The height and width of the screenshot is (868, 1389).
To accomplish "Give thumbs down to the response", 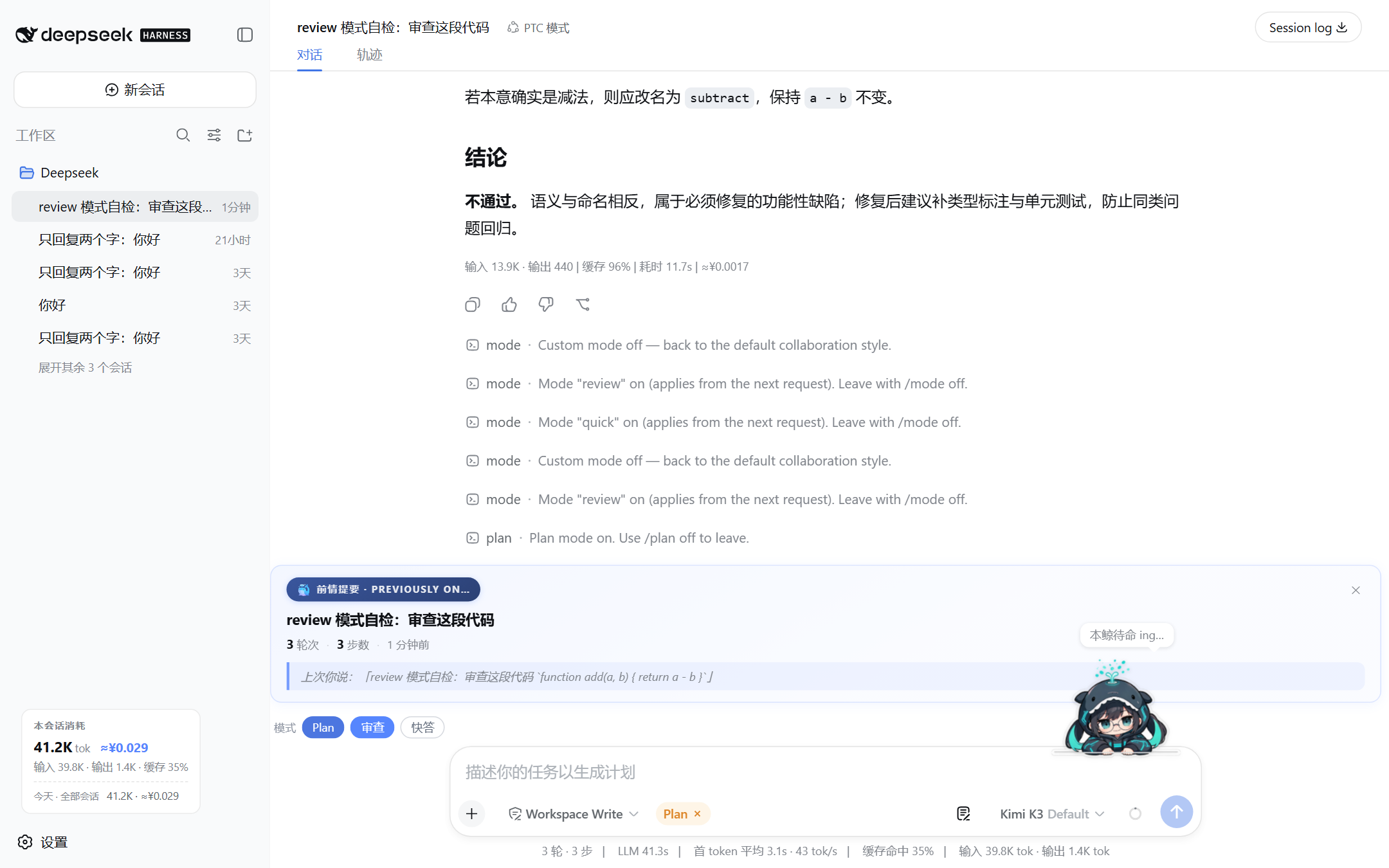I will coord(546,305).
